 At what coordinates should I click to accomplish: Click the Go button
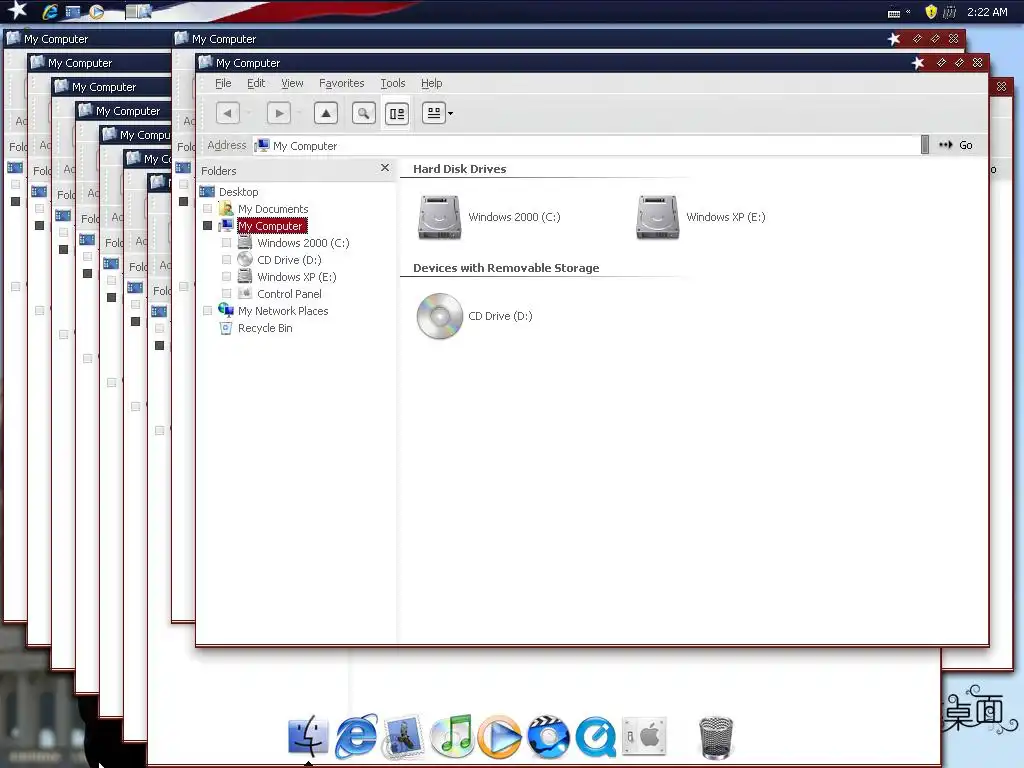[956, 145]
